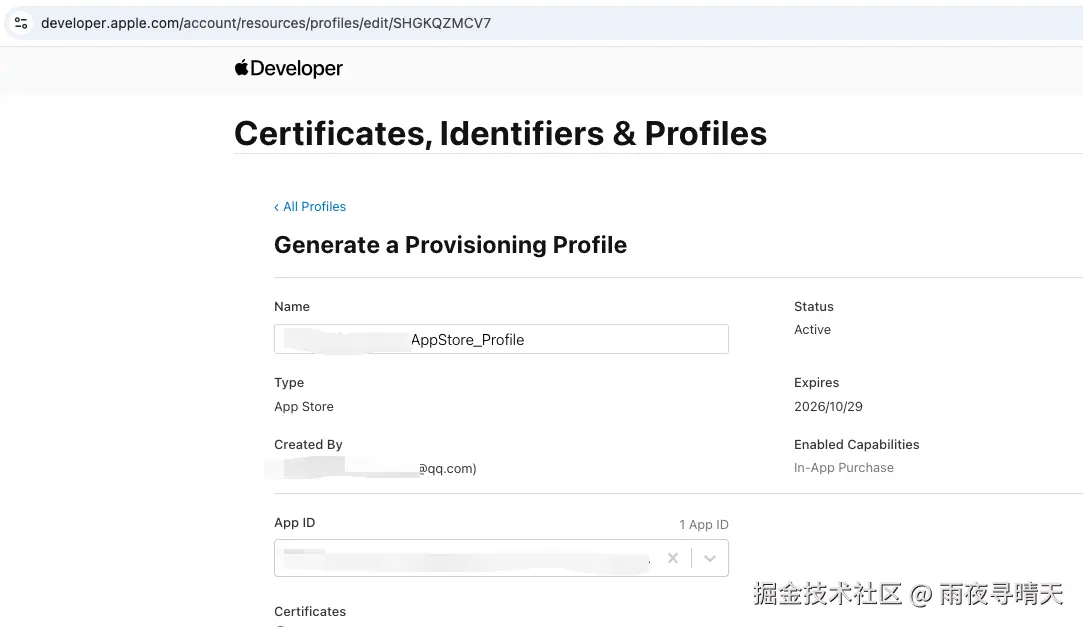Click the Name field label
Screen dimensions: 1083x627
click(x=291, y=306)
